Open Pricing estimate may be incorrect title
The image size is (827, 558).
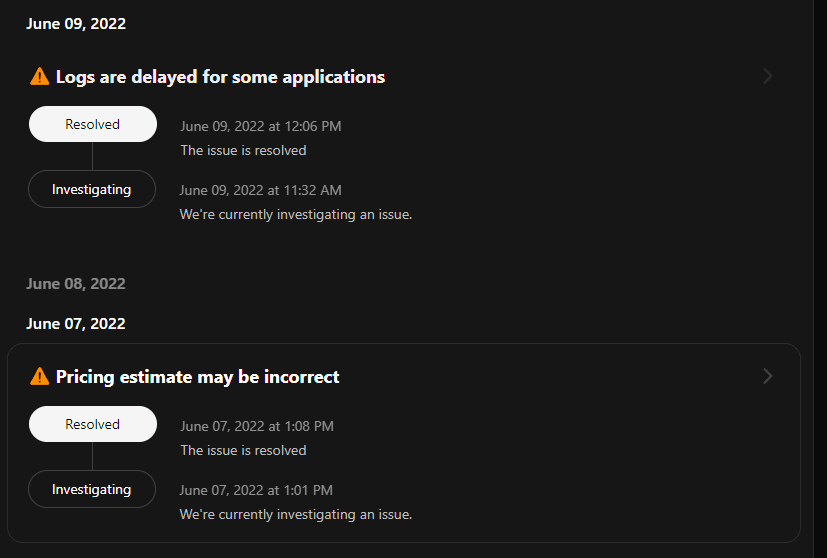pos(197,377)
